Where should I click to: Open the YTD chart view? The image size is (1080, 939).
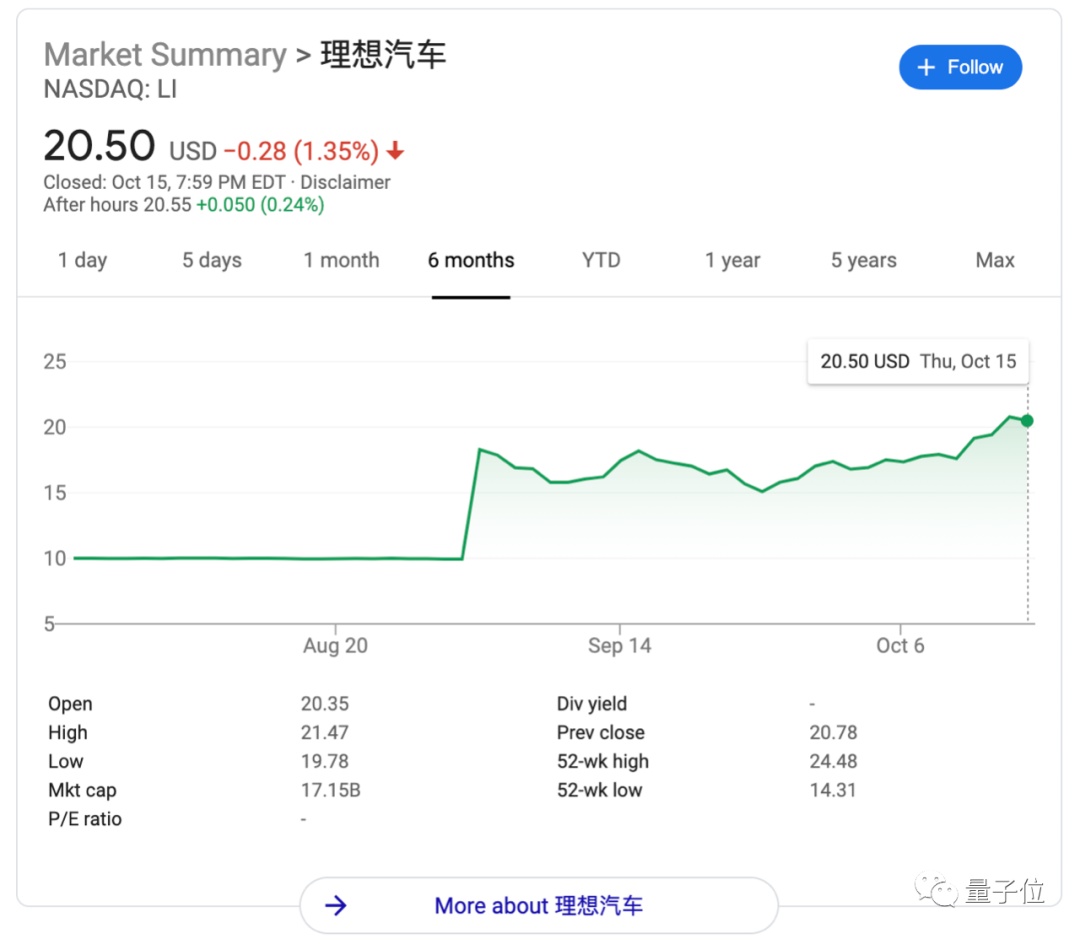click(600, 260)
